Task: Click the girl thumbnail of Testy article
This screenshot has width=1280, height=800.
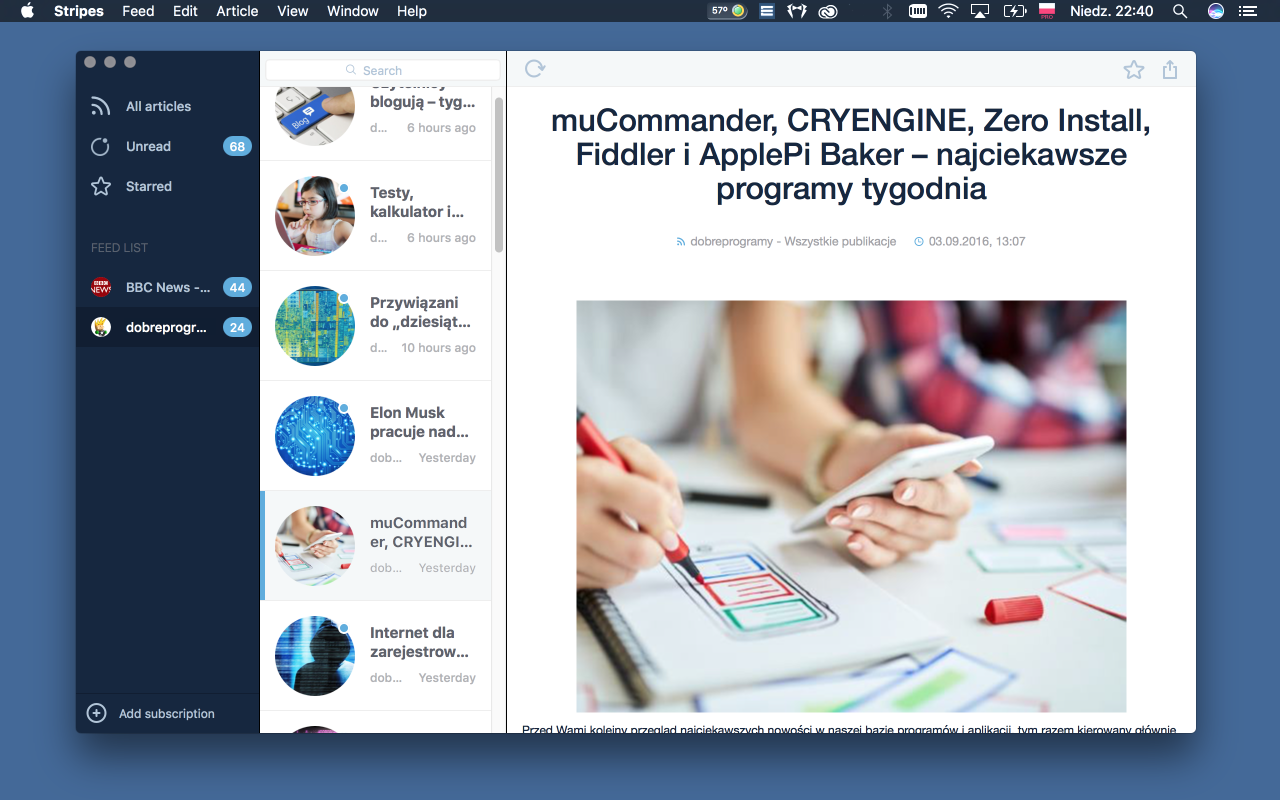Action: [x=315, y=216]
